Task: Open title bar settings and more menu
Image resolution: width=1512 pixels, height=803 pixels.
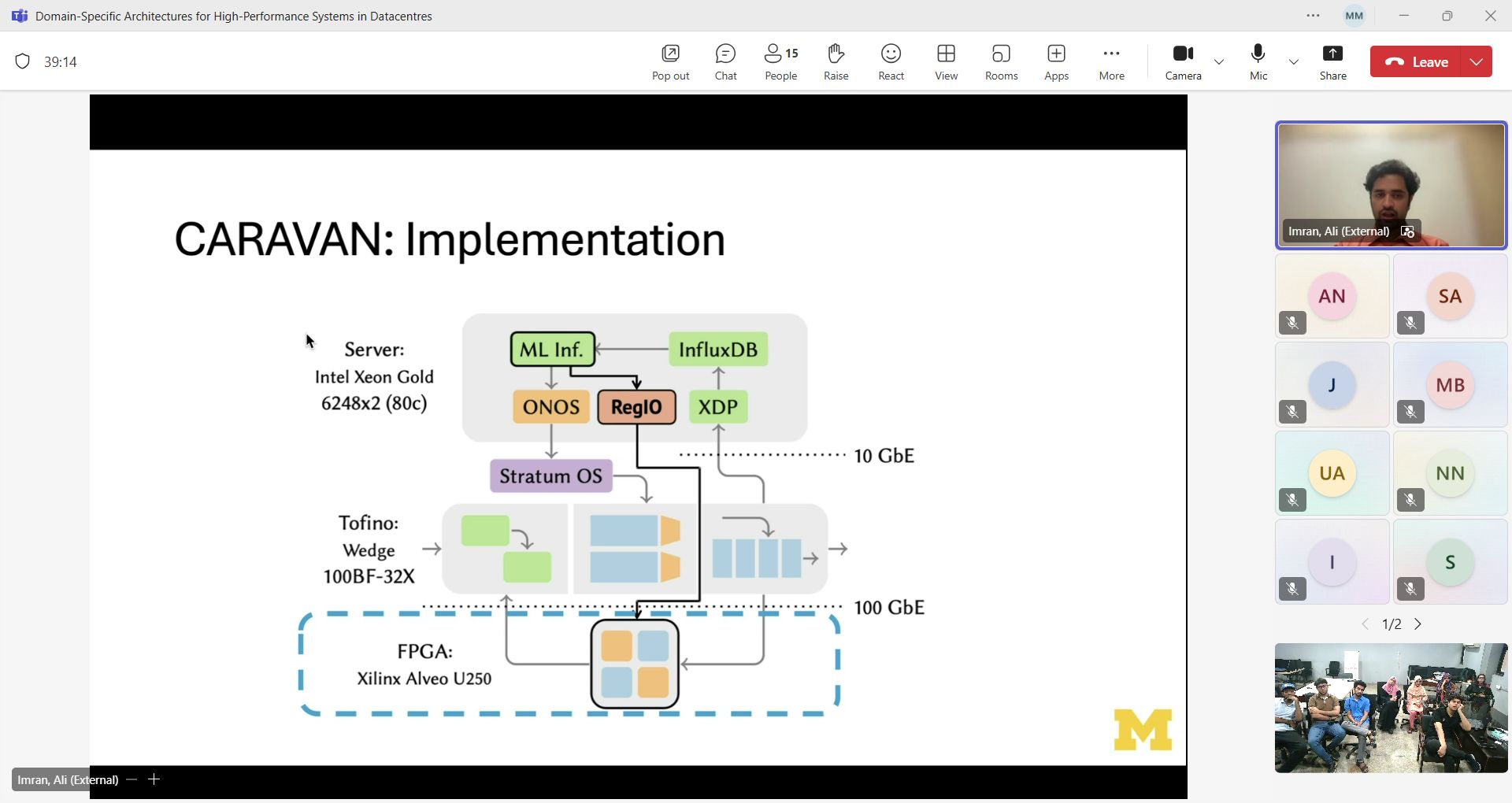Action: [1313, 16]
